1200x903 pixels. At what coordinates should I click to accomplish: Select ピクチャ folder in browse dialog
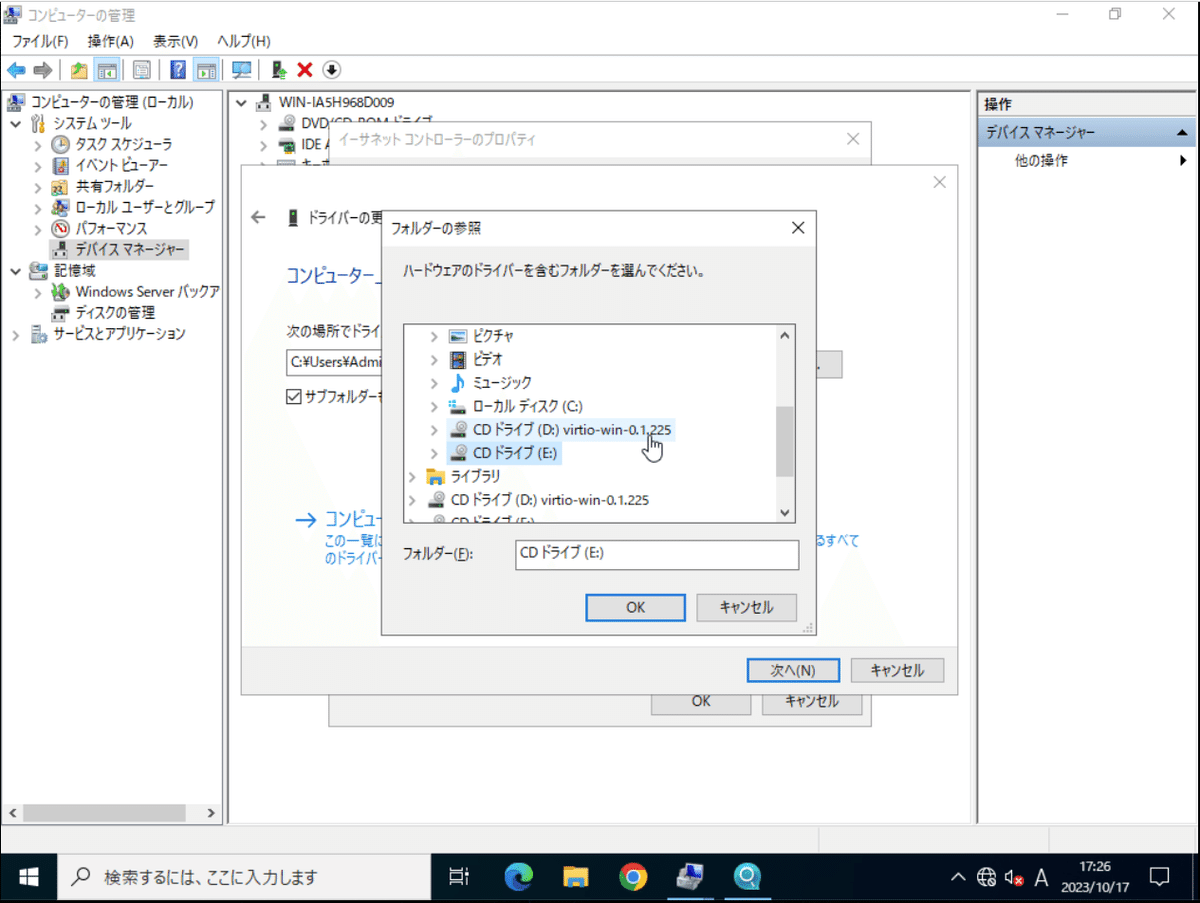[493, 335]
